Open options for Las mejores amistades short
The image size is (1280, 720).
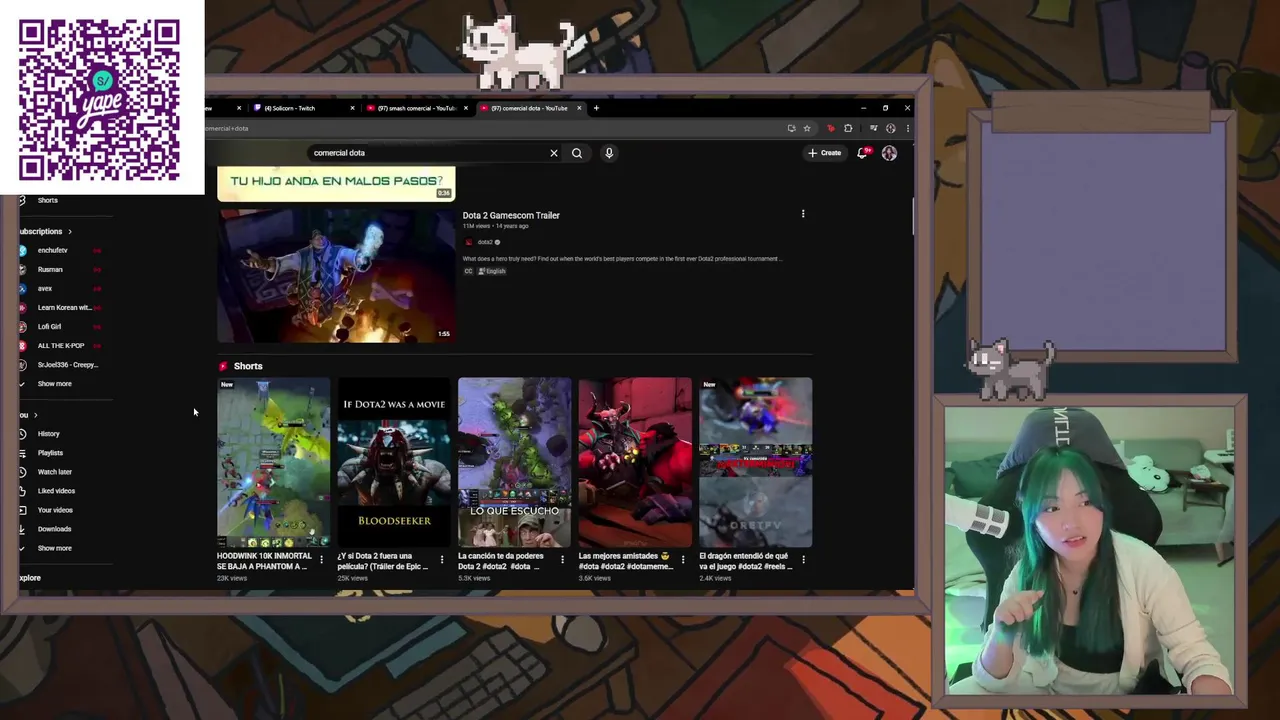[x=683, y=560]
